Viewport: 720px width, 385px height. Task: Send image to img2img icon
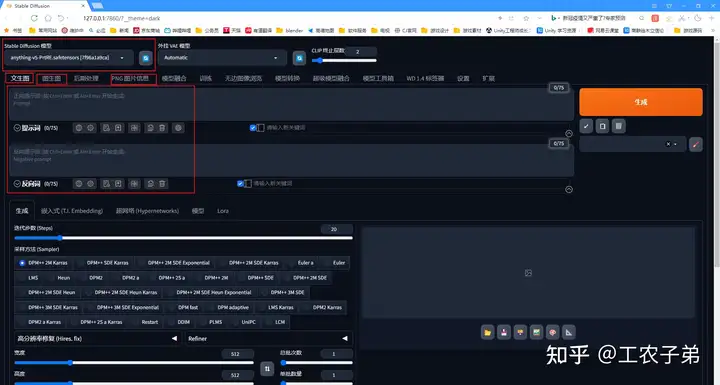point(536,332)
